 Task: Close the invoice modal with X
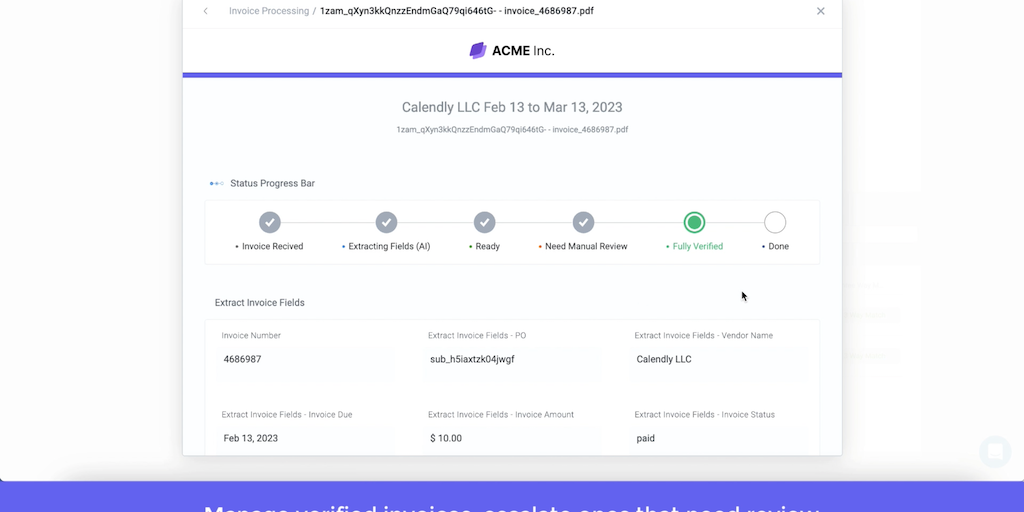coord(820,11)
